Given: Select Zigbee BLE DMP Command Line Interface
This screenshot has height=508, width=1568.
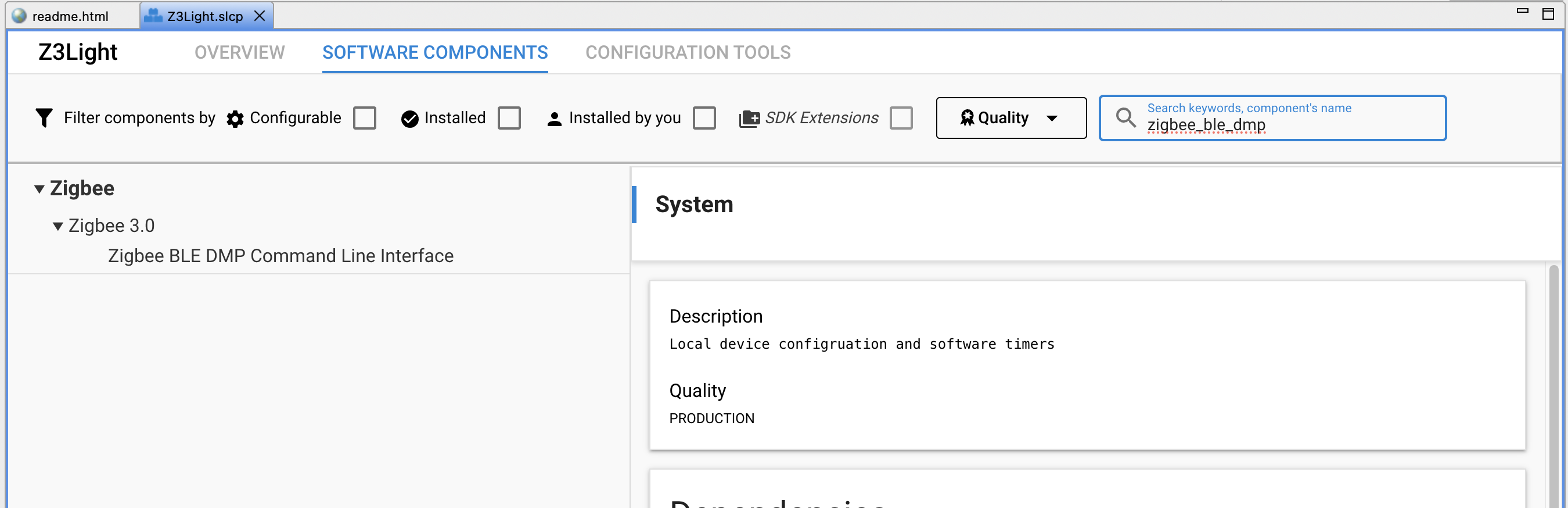Looking at the screenshot, I should 280,256.
